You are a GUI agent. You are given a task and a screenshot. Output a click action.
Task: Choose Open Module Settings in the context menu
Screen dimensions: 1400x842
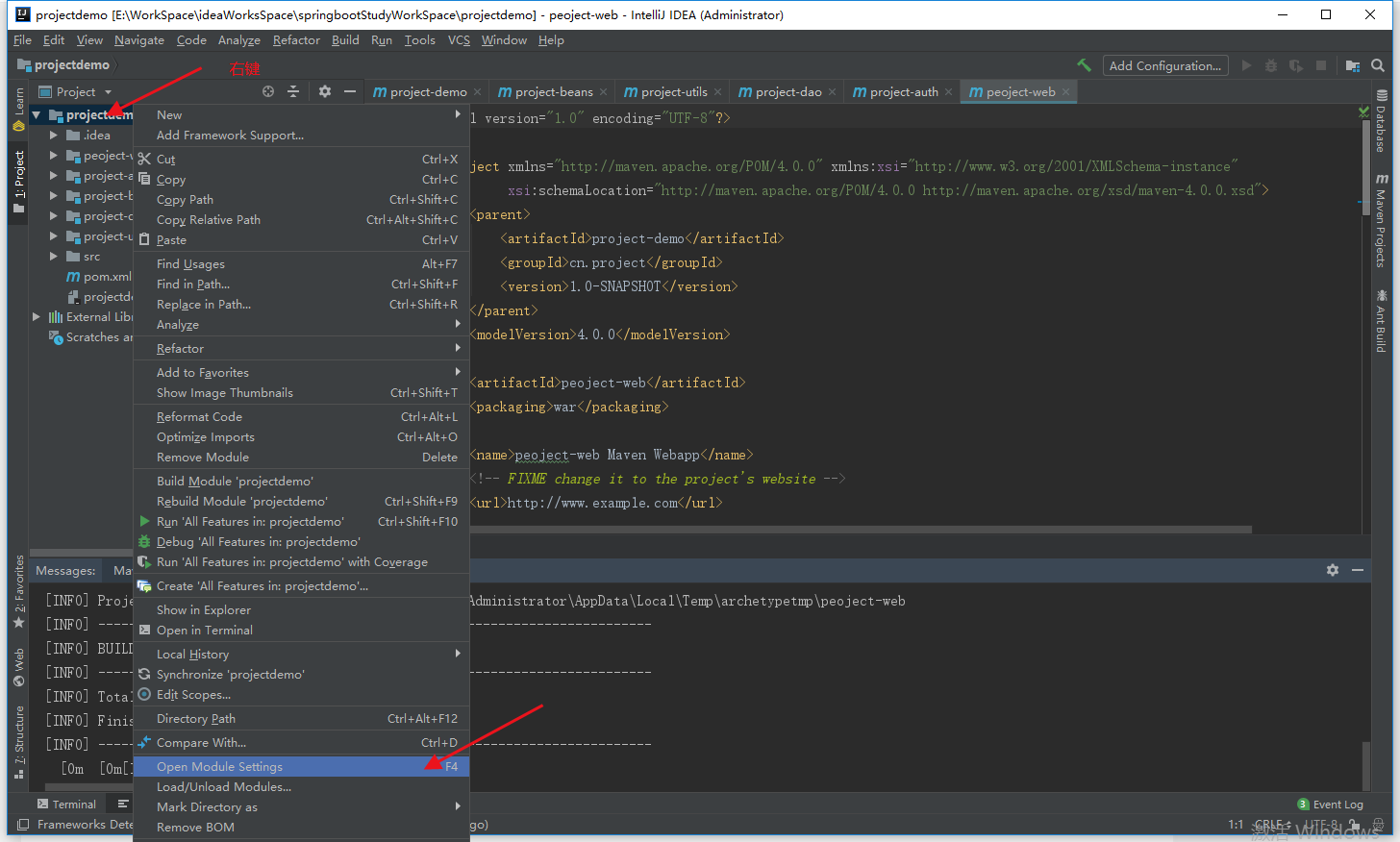tap(301, 767)
